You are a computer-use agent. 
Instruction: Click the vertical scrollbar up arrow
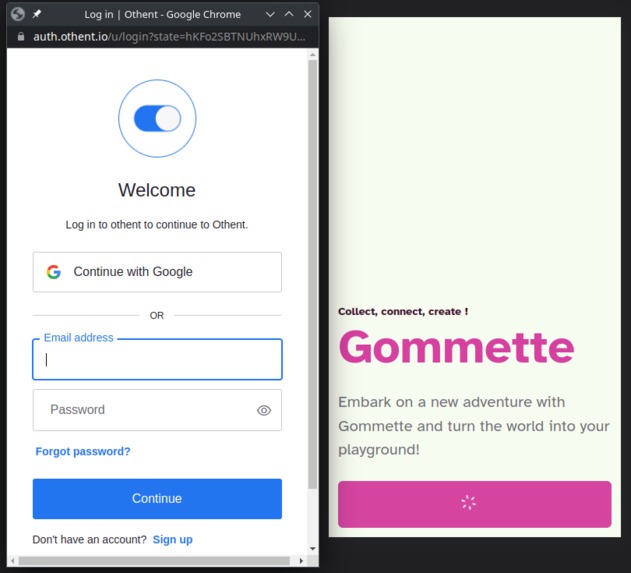(x=313, y=54)
